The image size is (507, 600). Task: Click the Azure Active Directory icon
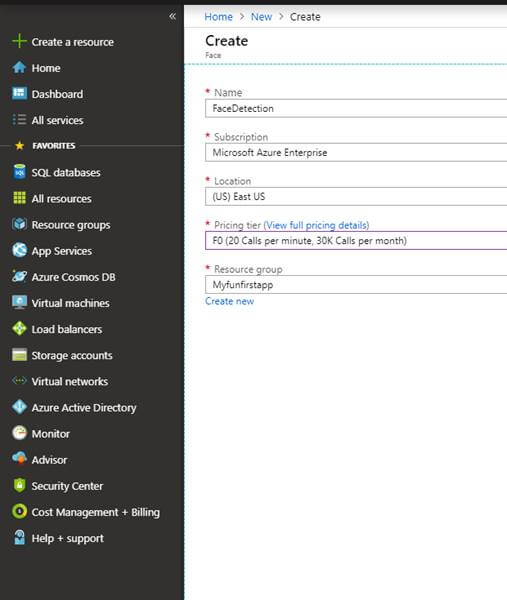click(x=19, y=407)
